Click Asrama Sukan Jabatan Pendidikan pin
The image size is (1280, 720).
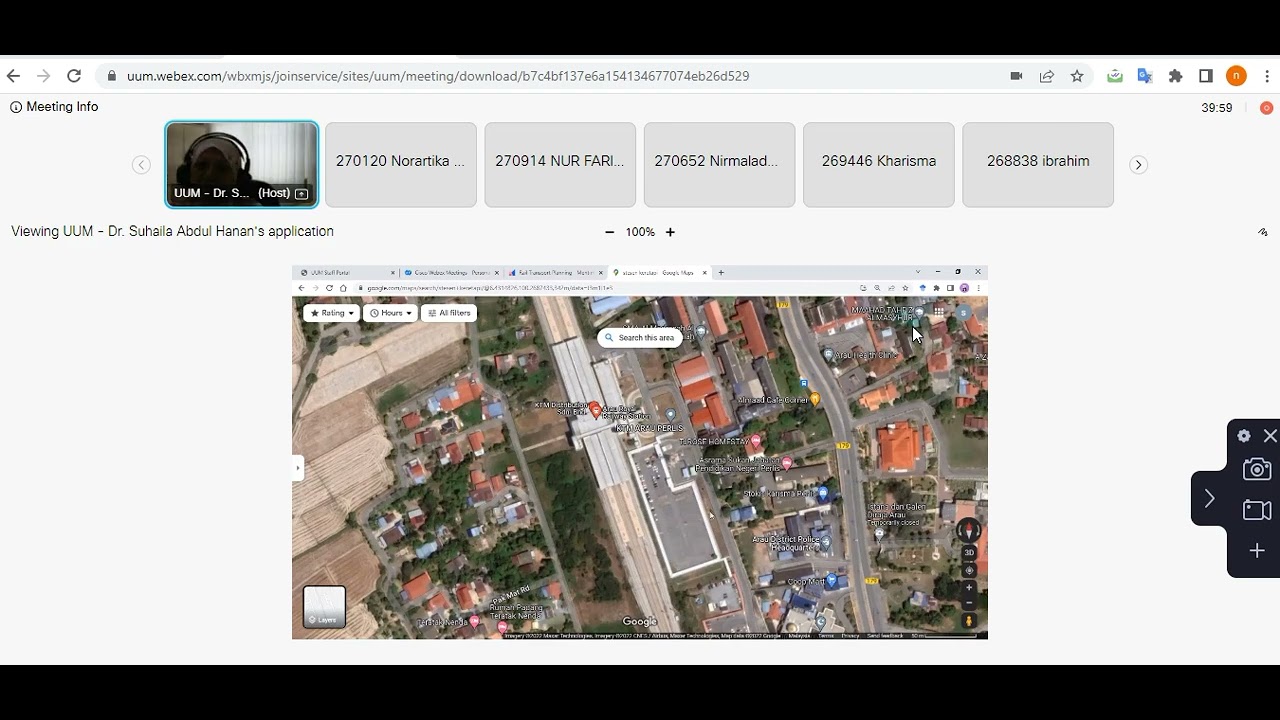pyautogui.click(x=787, y=463)
